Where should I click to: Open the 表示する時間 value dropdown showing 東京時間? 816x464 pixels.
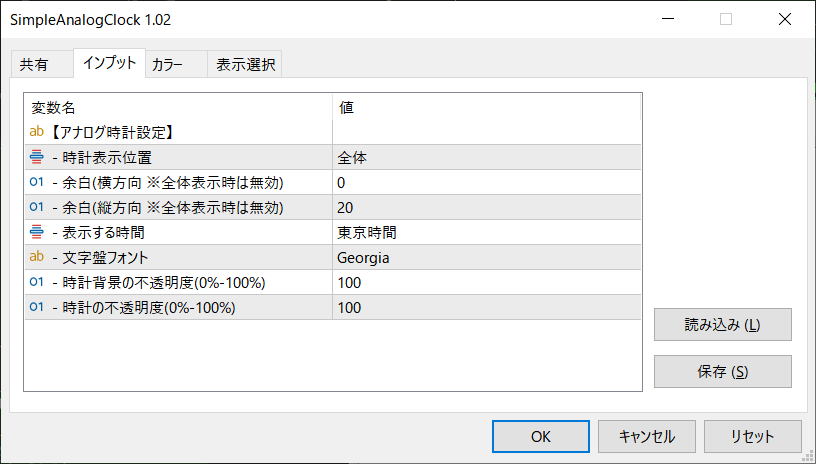[x=486, y=232]
